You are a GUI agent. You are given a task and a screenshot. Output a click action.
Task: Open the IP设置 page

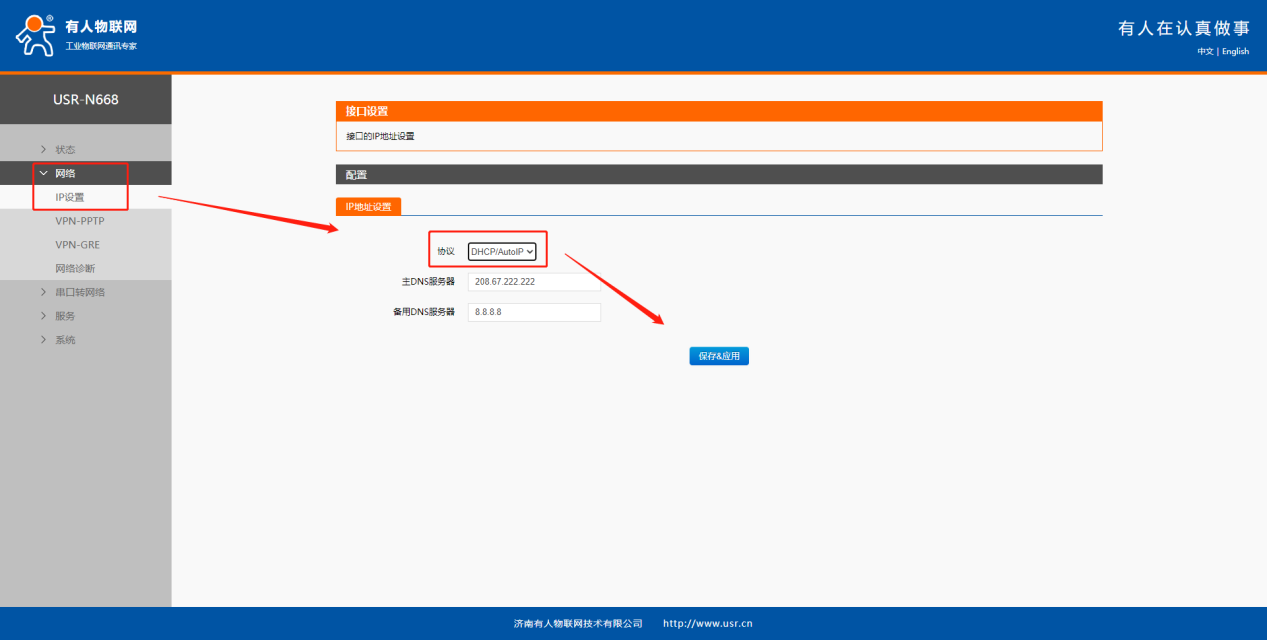70,197
